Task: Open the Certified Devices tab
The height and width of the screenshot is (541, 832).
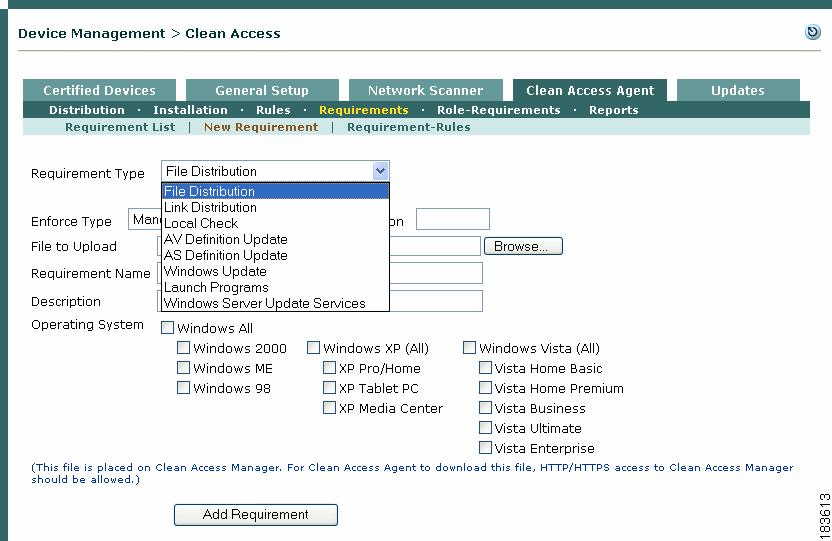Action: (x=99, y=90)
